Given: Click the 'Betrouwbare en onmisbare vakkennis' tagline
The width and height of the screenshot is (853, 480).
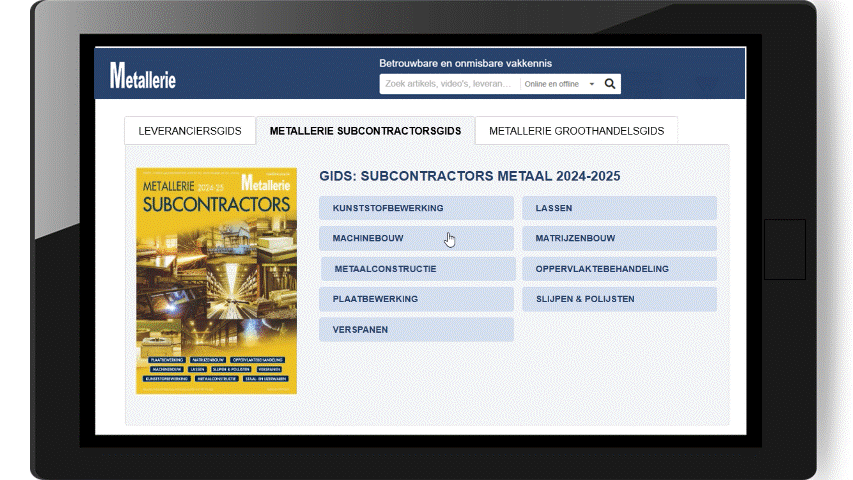Looking at the screenshot, I should [465, 63].
